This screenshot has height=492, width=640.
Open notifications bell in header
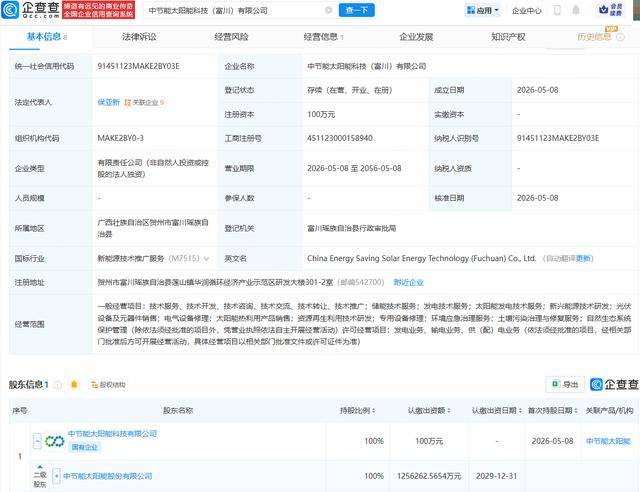(576, 10)
